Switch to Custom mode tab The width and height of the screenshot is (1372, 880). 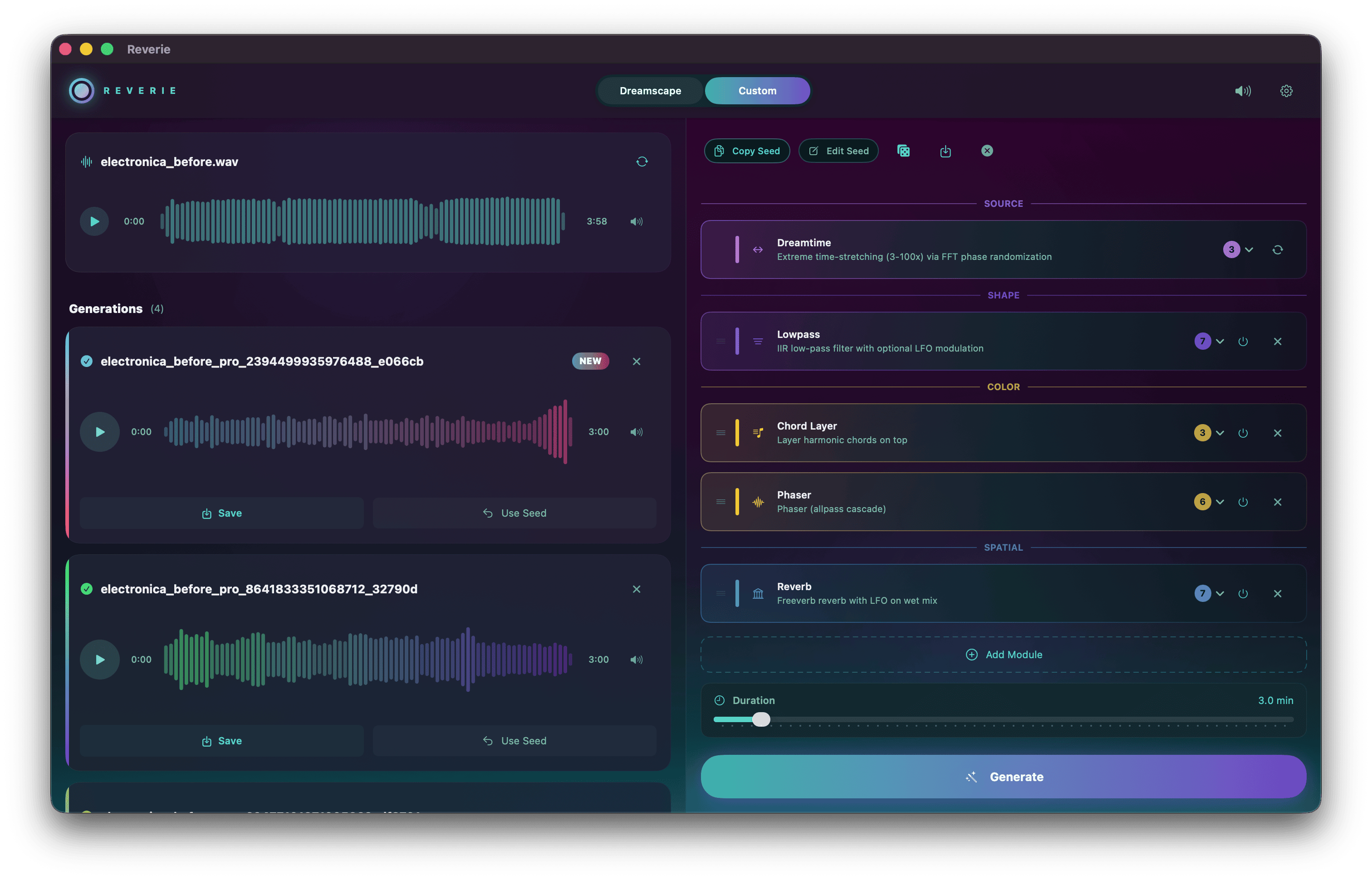point(757,91)
